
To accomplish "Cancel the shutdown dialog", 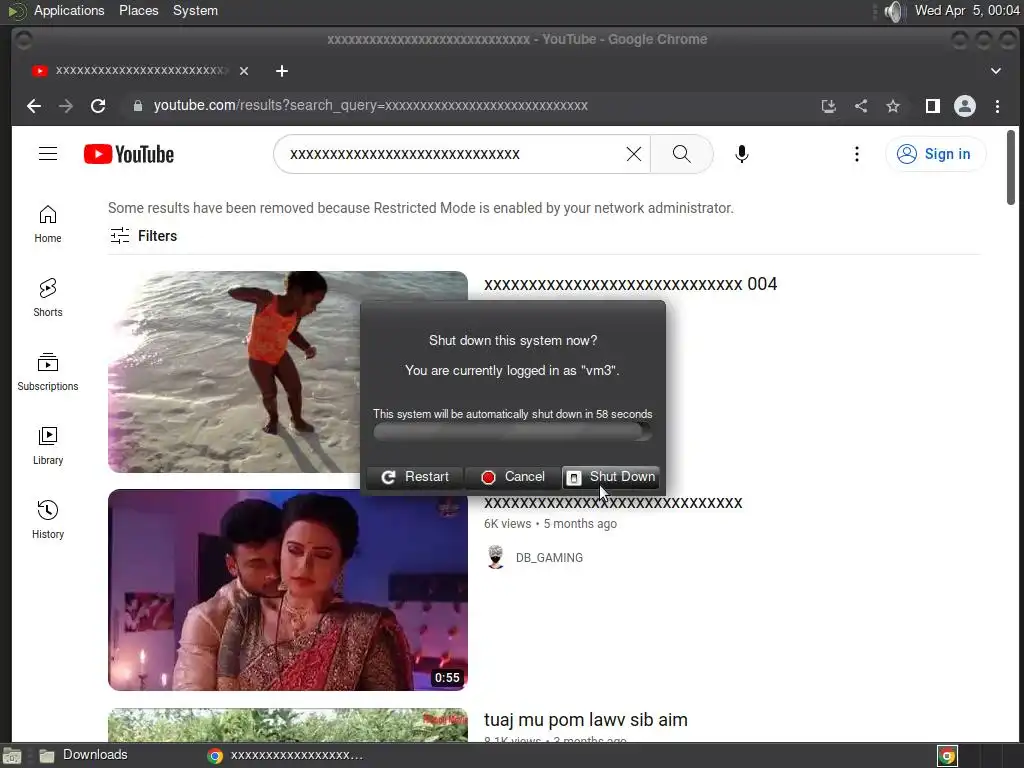I will 513,477.
